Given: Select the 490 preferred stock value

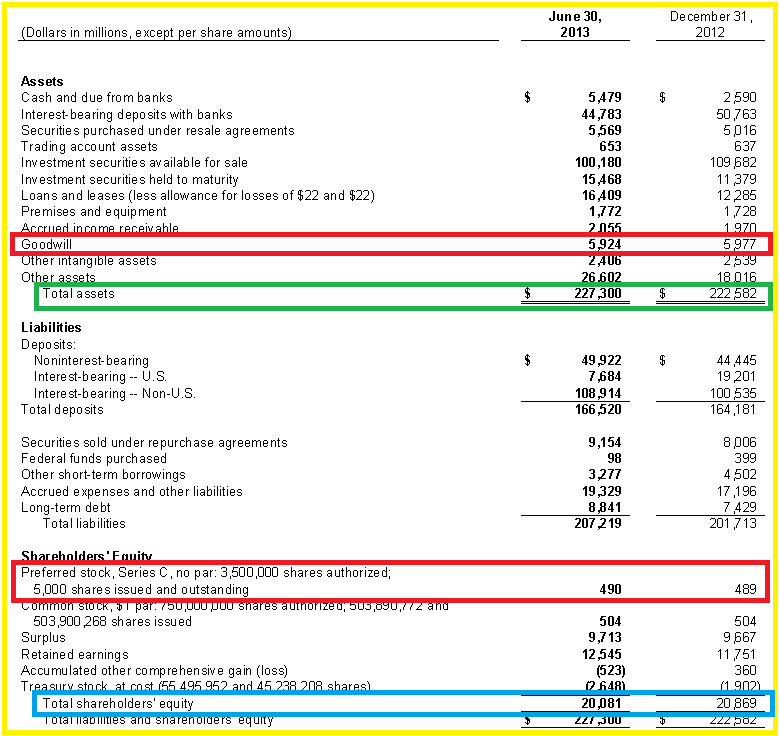Looking at the screenshot, I should [x=610, y=589].
